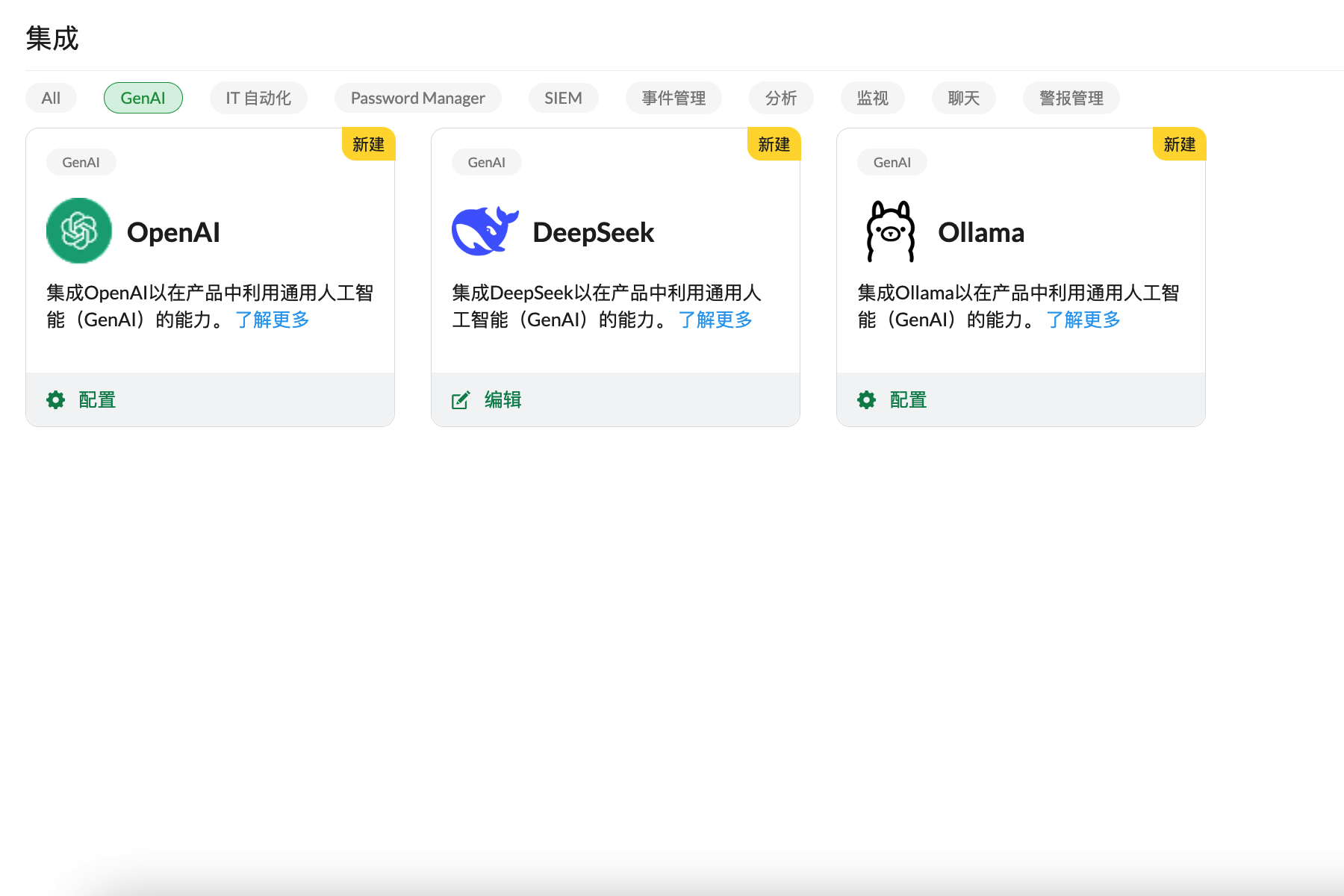The image size is (1344, 896).
Task: Switch to the IT 自动化 filter
Action: (258, 98)
